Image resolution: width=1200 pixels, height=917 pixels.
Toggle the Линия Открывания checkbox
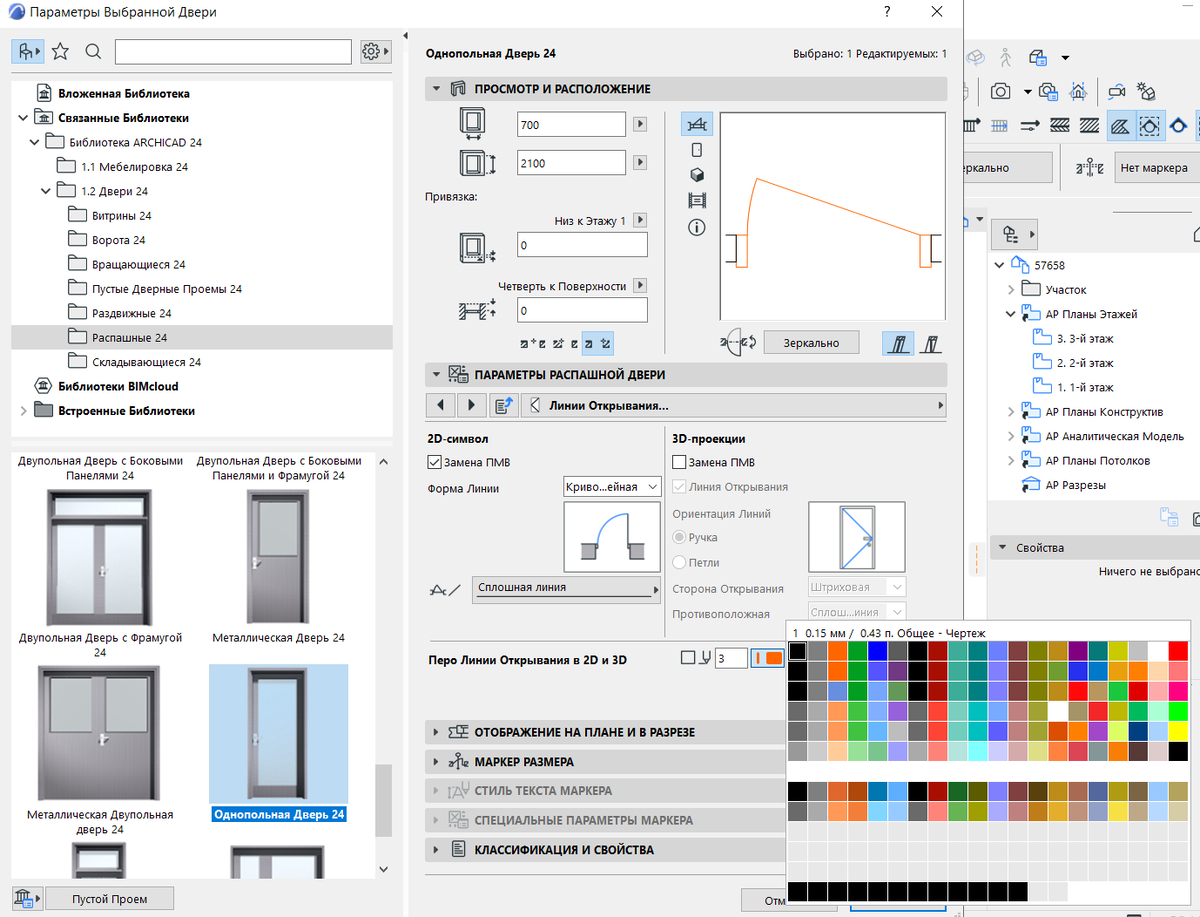tap(680, 487)
